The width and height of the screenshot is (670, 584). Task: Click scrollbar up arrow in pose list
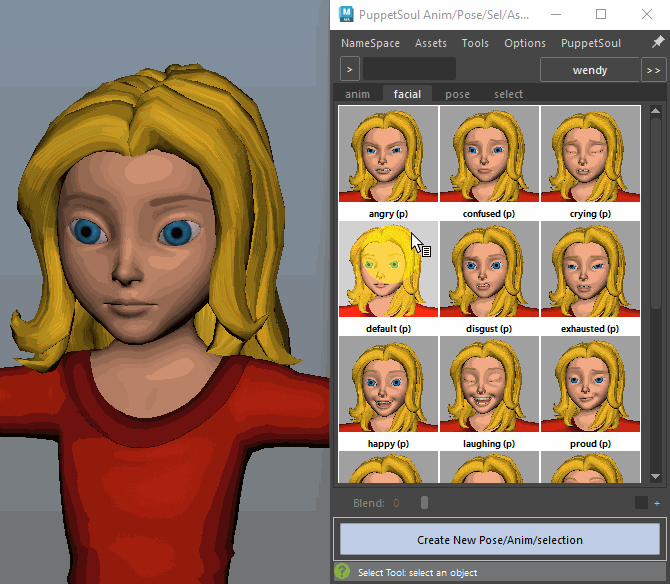(x=655, y=111)
